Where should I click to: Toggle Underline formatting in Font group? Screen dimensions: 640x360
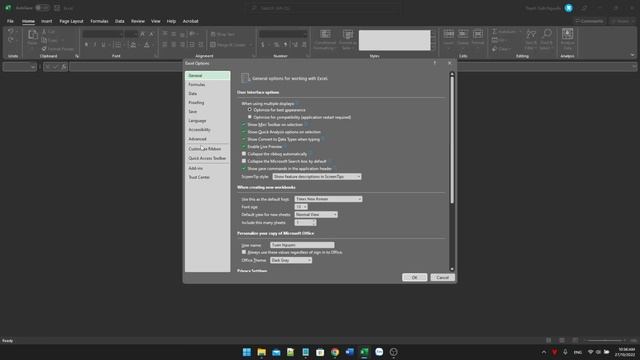(x=103, y=45)
